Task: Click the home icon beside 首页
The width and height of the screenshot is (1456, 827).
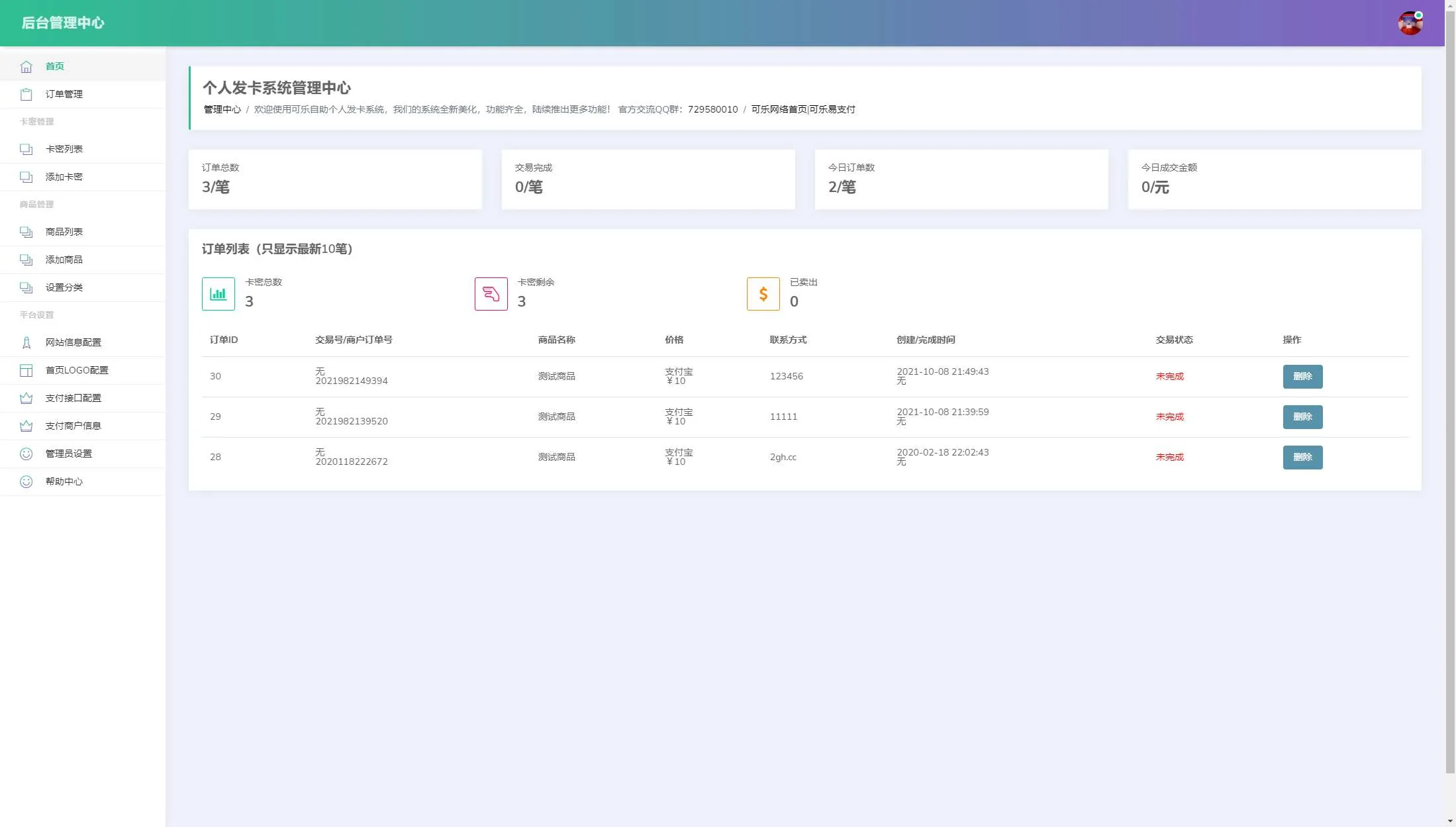Action: point(26,67)
